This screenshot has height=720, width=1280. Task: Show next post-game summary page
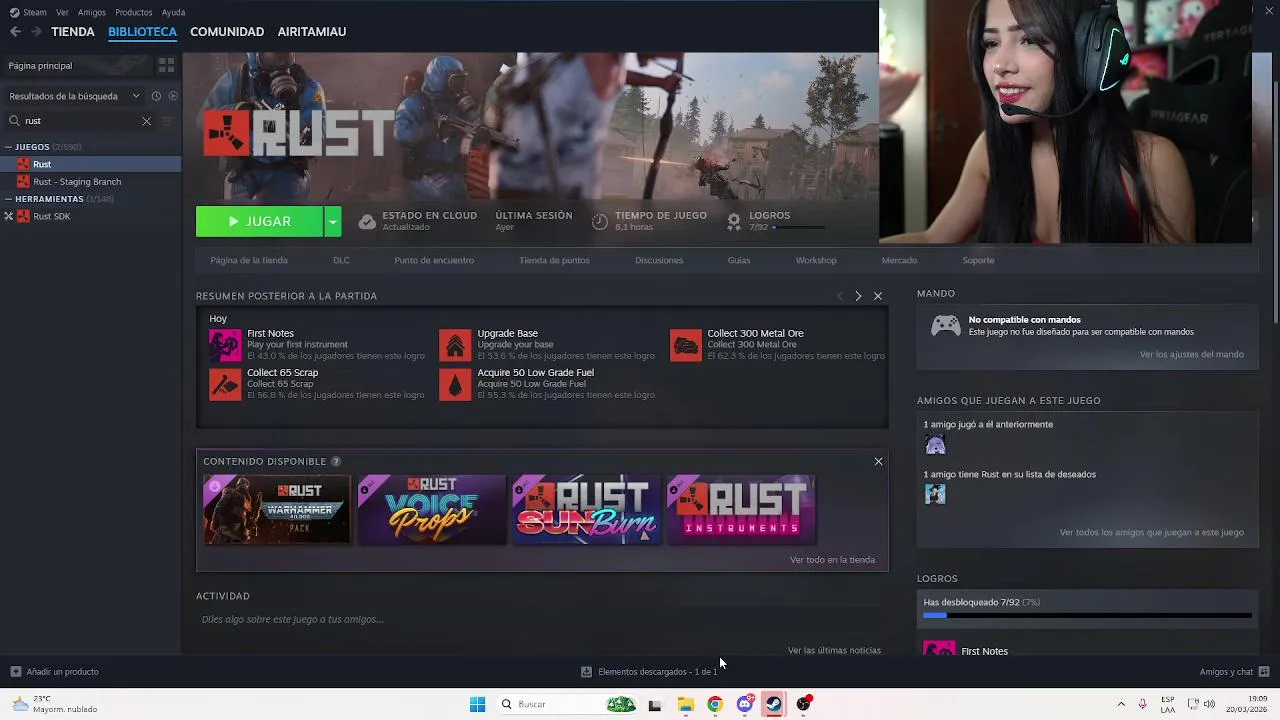[x=858, y=296]
